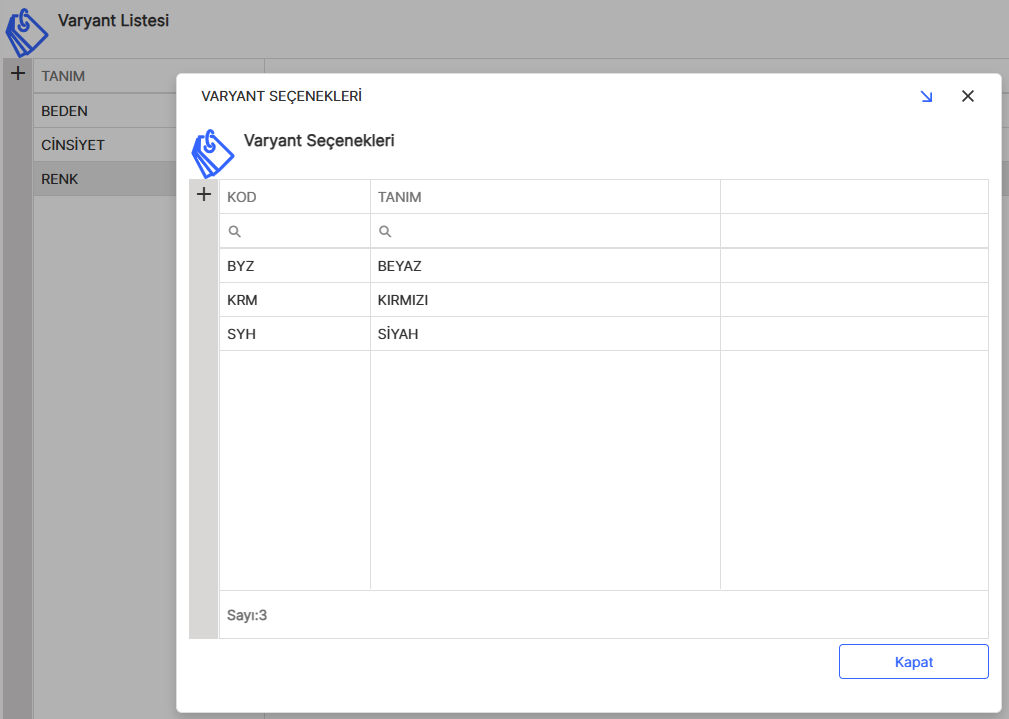
Task: Click the blue resize arrow icon in dialog
Action: pos(926,97)
